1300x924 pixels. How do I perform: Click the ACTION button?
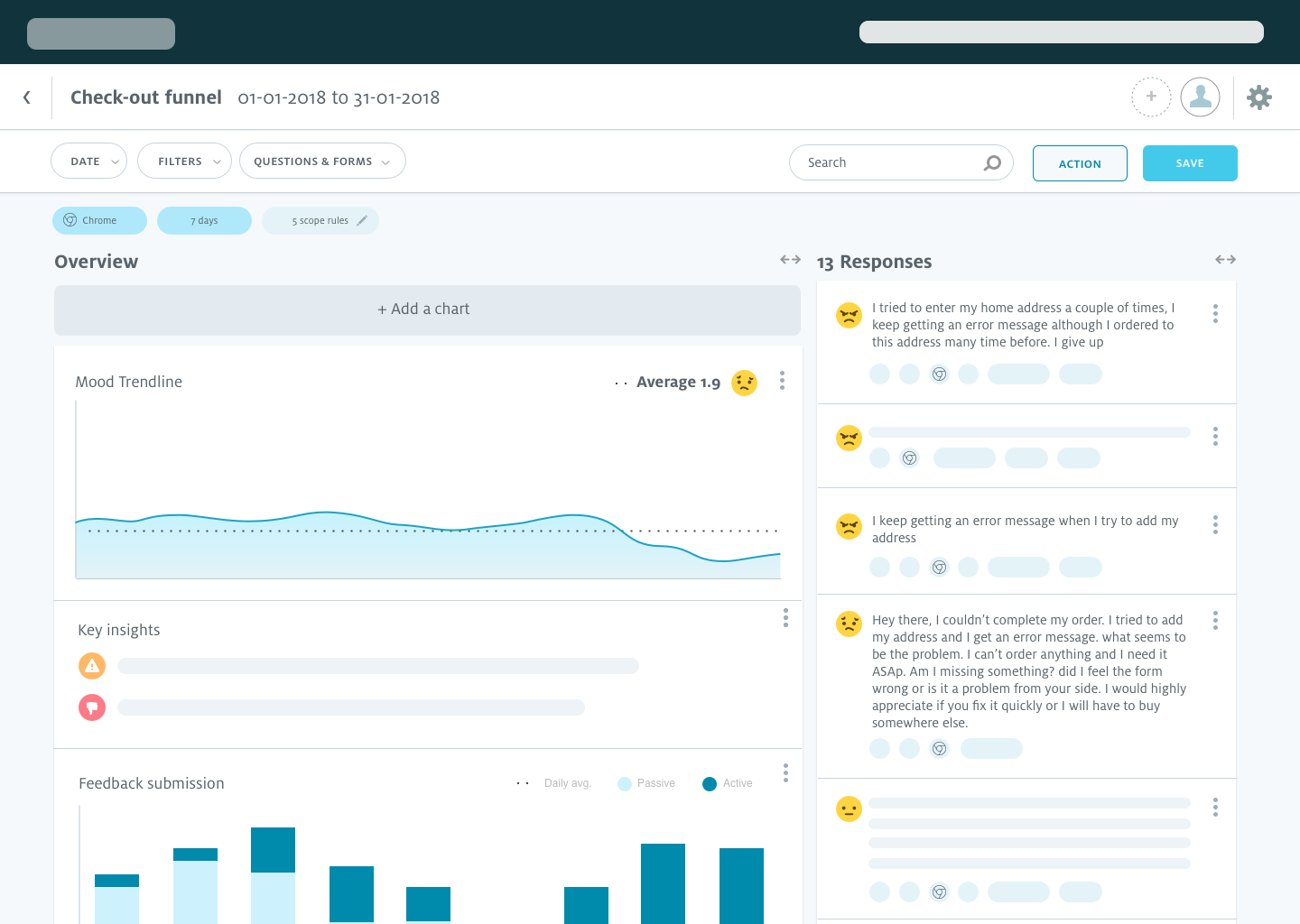[x=1080, y=163]
